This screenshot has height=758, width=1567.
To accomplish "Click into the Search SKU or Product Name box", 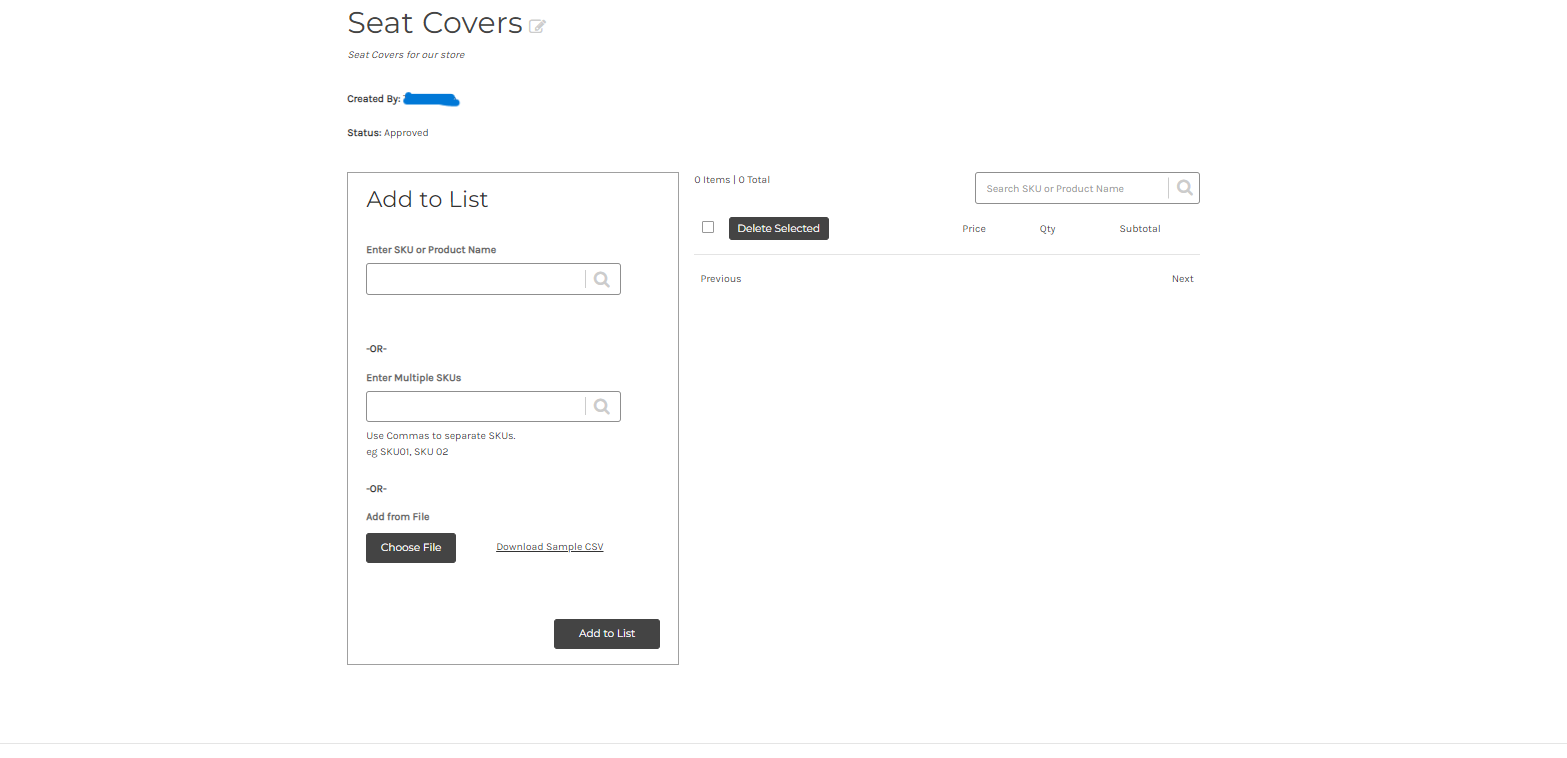I will pyautogui.click(x=1070, y=188).
